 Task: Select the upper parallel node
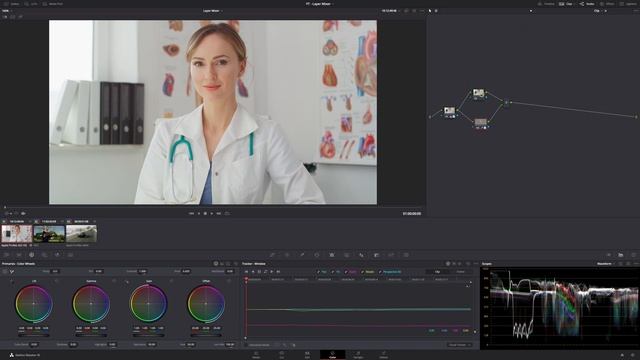(479, 93)
